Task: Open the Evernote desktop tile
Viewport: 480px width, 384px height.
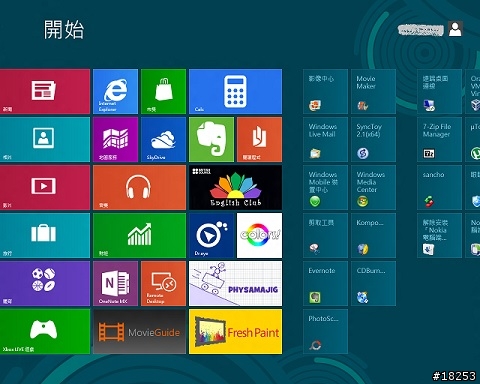Action: 325,283
